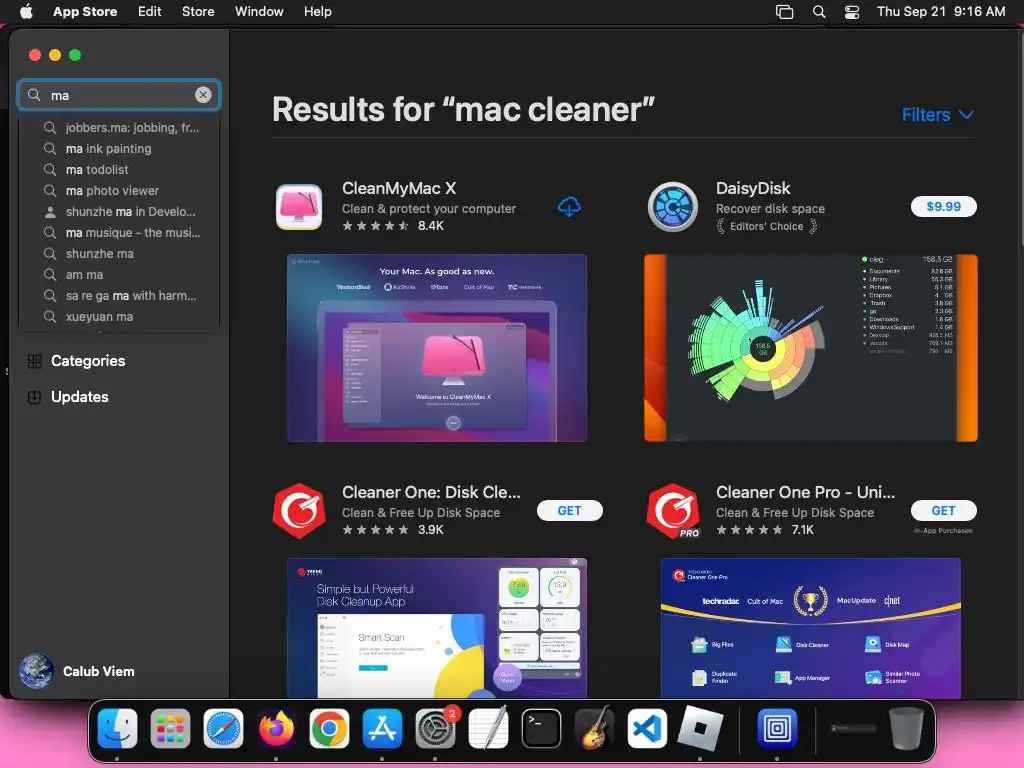Screen dimensions: 1024x768
Task: Open the App Store menu
Action: click(x=85, y=11)
